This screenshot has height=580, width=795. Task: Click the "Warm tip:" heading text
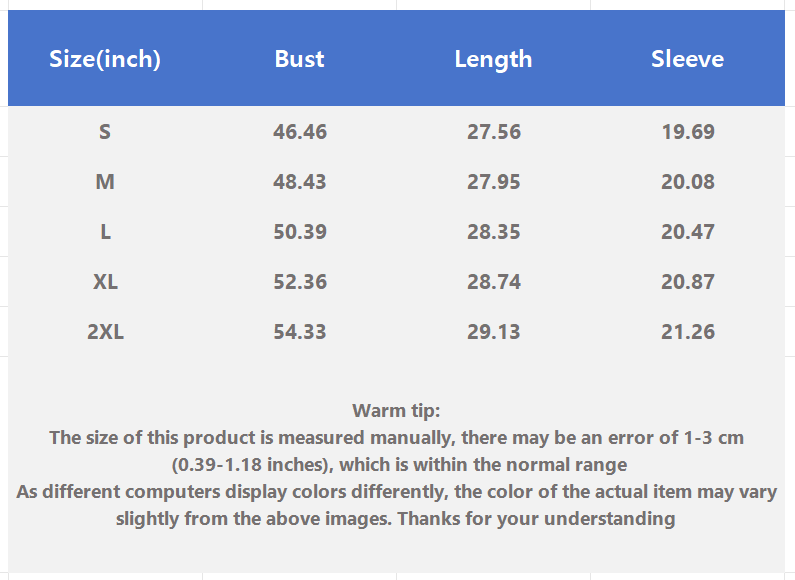coord(396,410)
